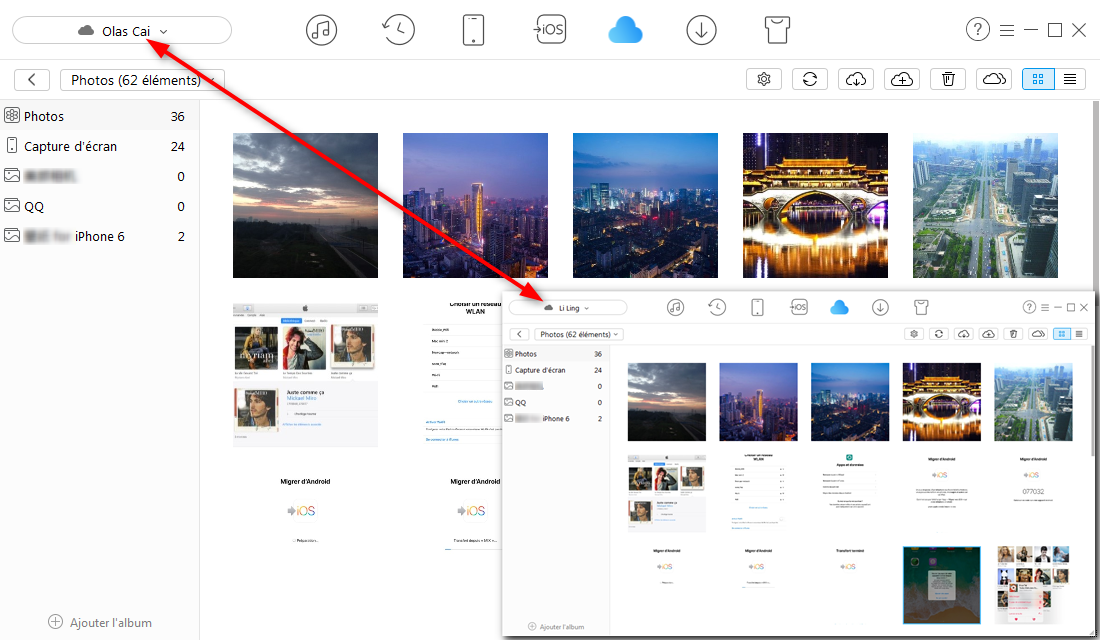This screenshot has width=1100, height=640.
Task: Open the to-iOS icon in Li Ling window
Action: click(798, 307)
